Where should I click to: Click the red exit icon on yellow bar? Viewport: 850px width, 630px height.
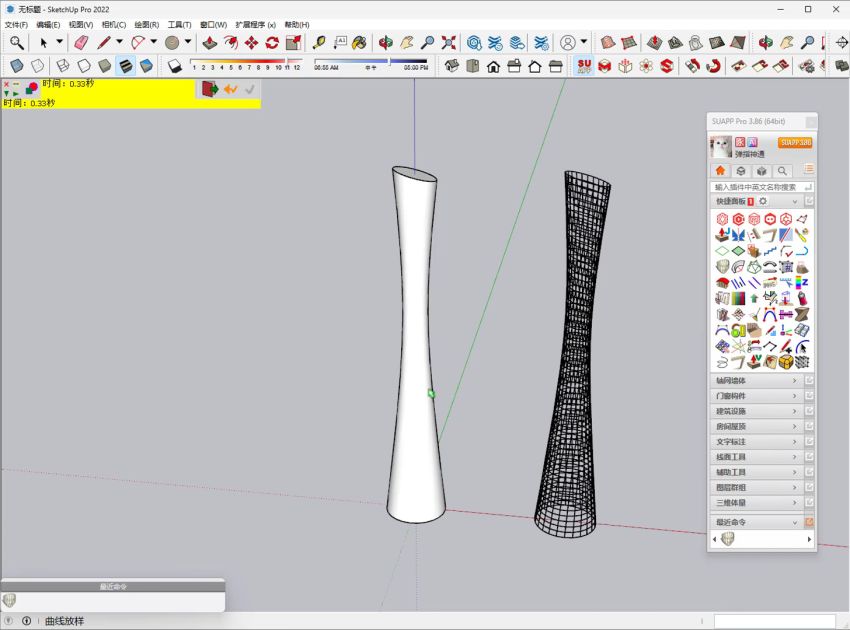[x=210, y=89]
